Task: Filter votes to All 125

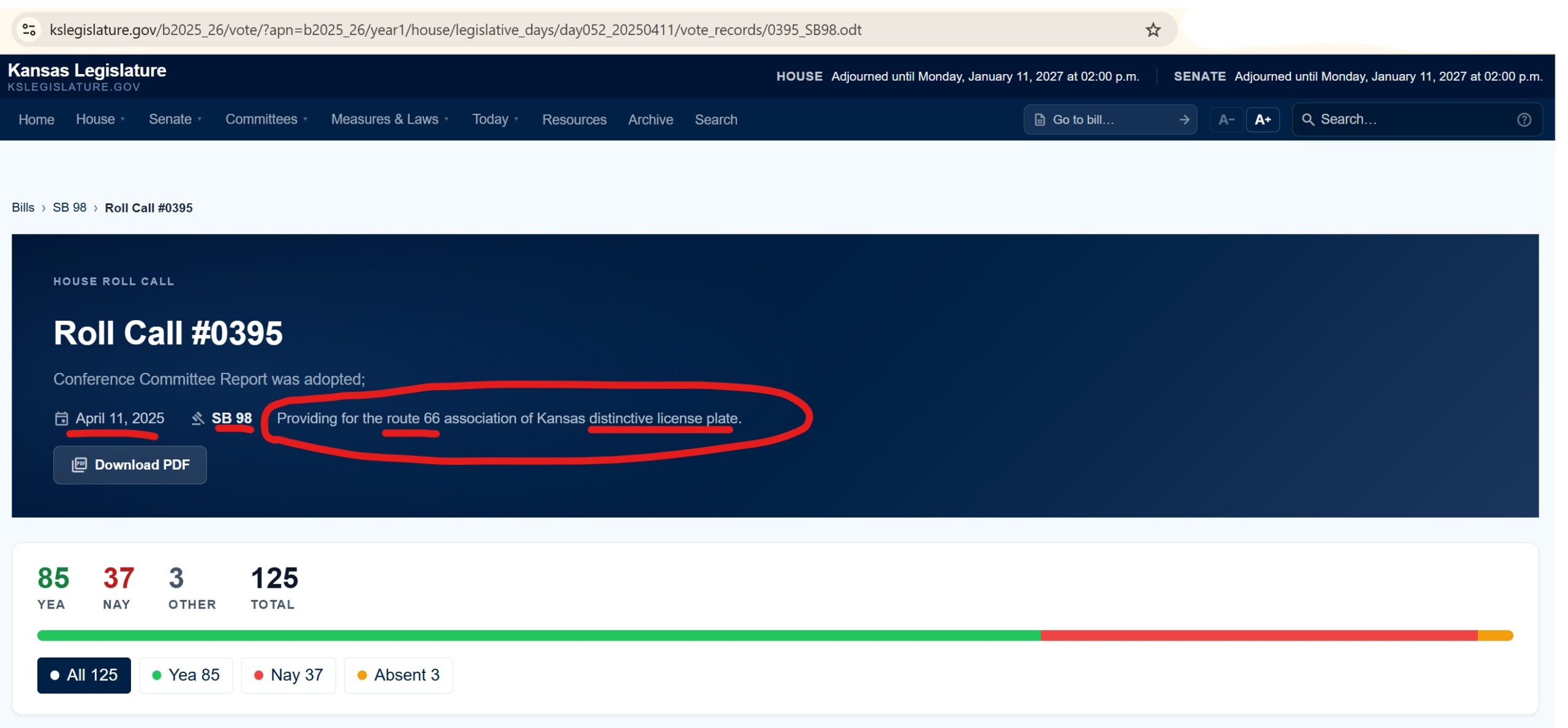Action: (84, 675)
